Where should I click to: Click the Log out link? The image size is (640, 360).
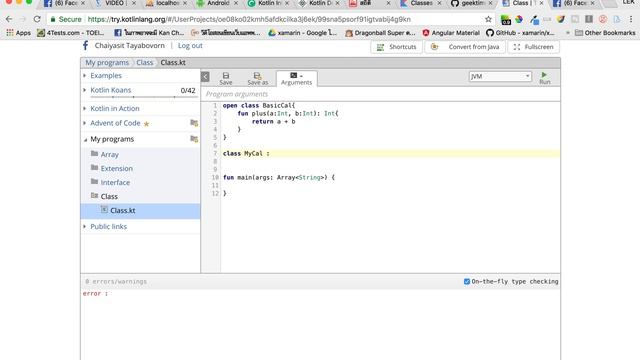click(x=190, y=46)
